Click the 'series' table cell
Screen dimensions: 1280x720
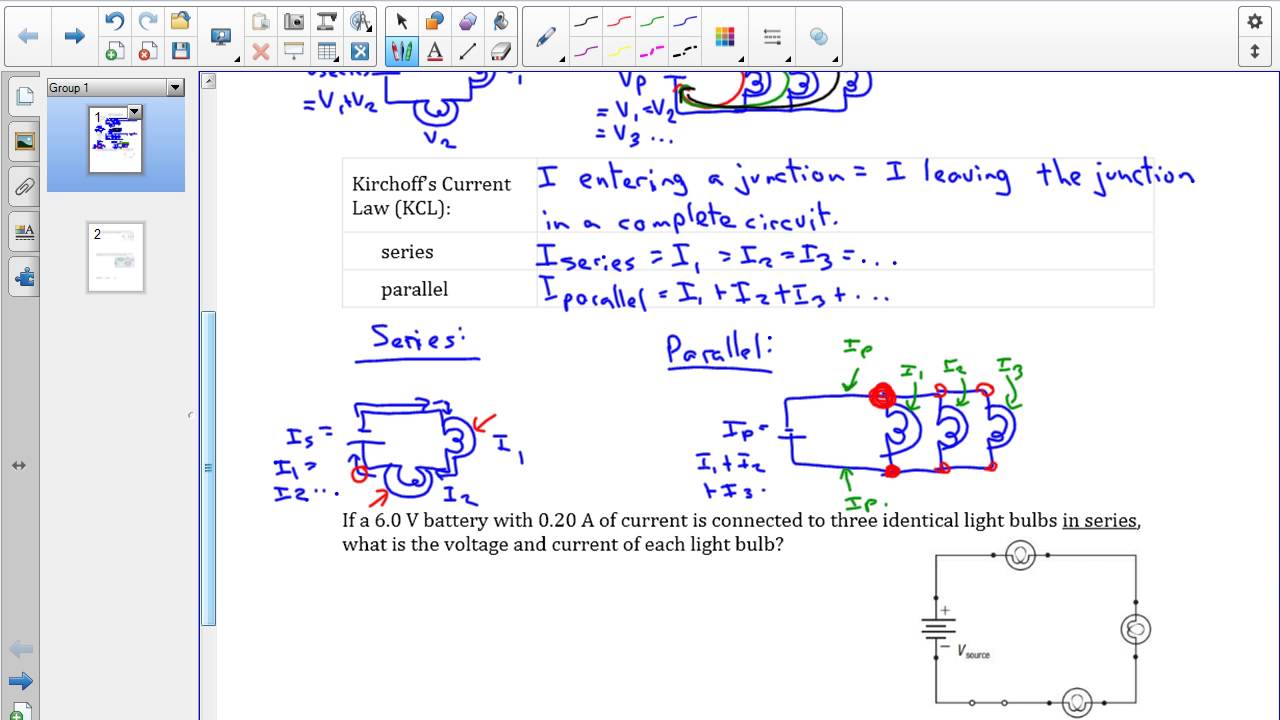pos(439,252)
